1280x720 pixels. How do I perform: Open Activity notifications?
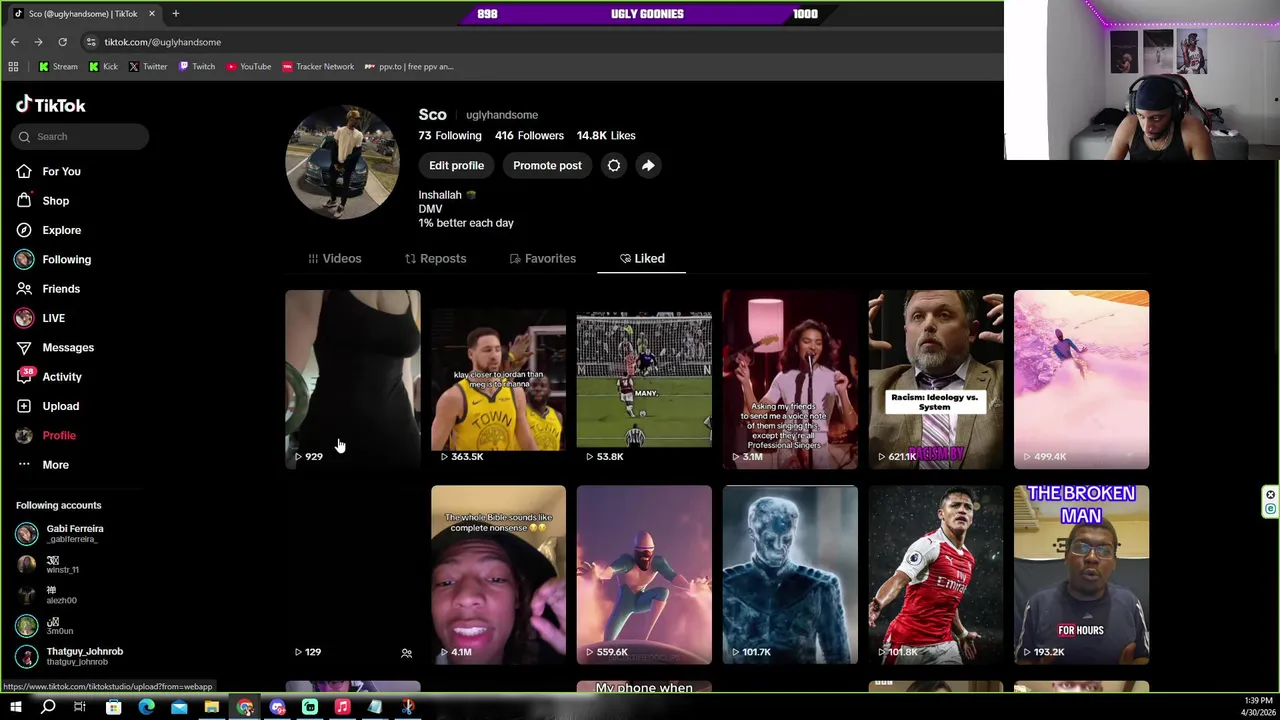pos(49,377)
